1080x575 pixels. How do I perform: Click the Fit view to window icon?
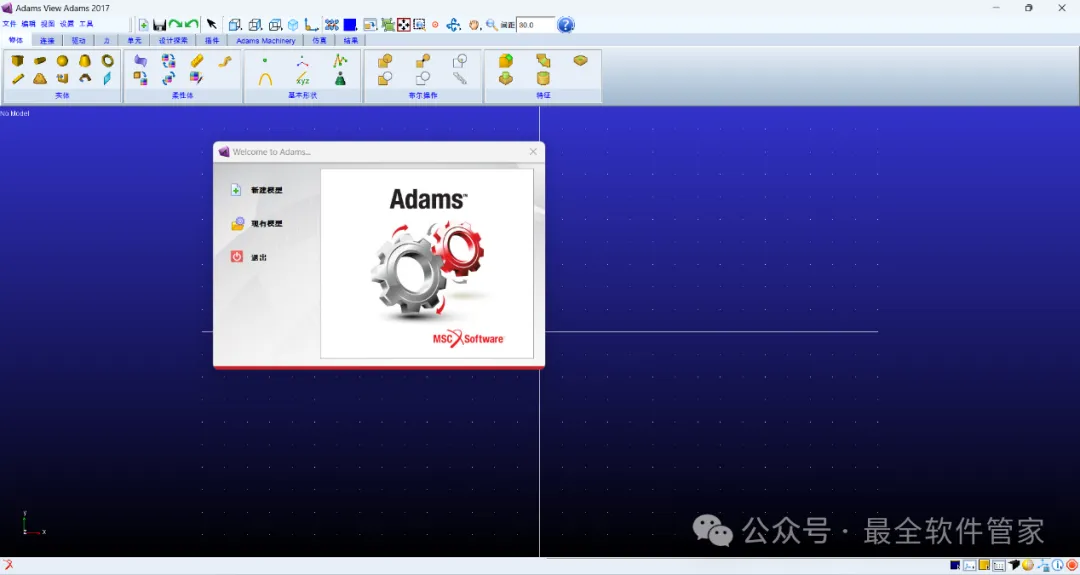[x=404, y=25]
